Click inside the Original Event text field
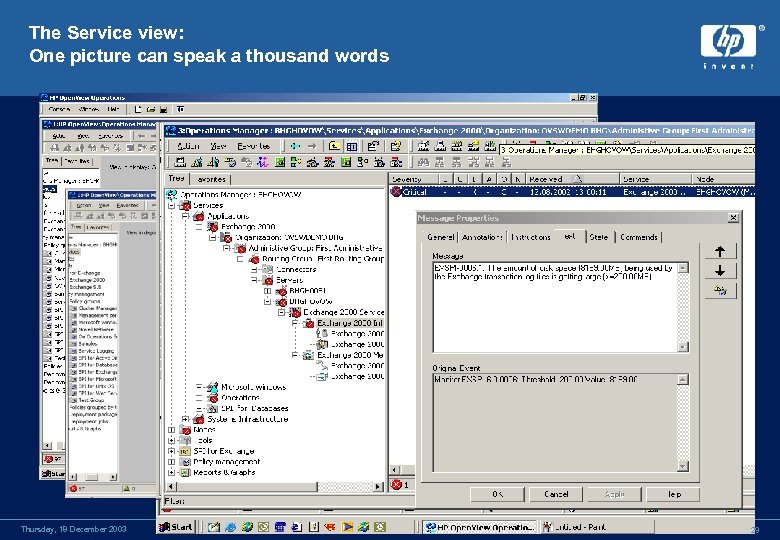780x540 pixels. (555, 423)
